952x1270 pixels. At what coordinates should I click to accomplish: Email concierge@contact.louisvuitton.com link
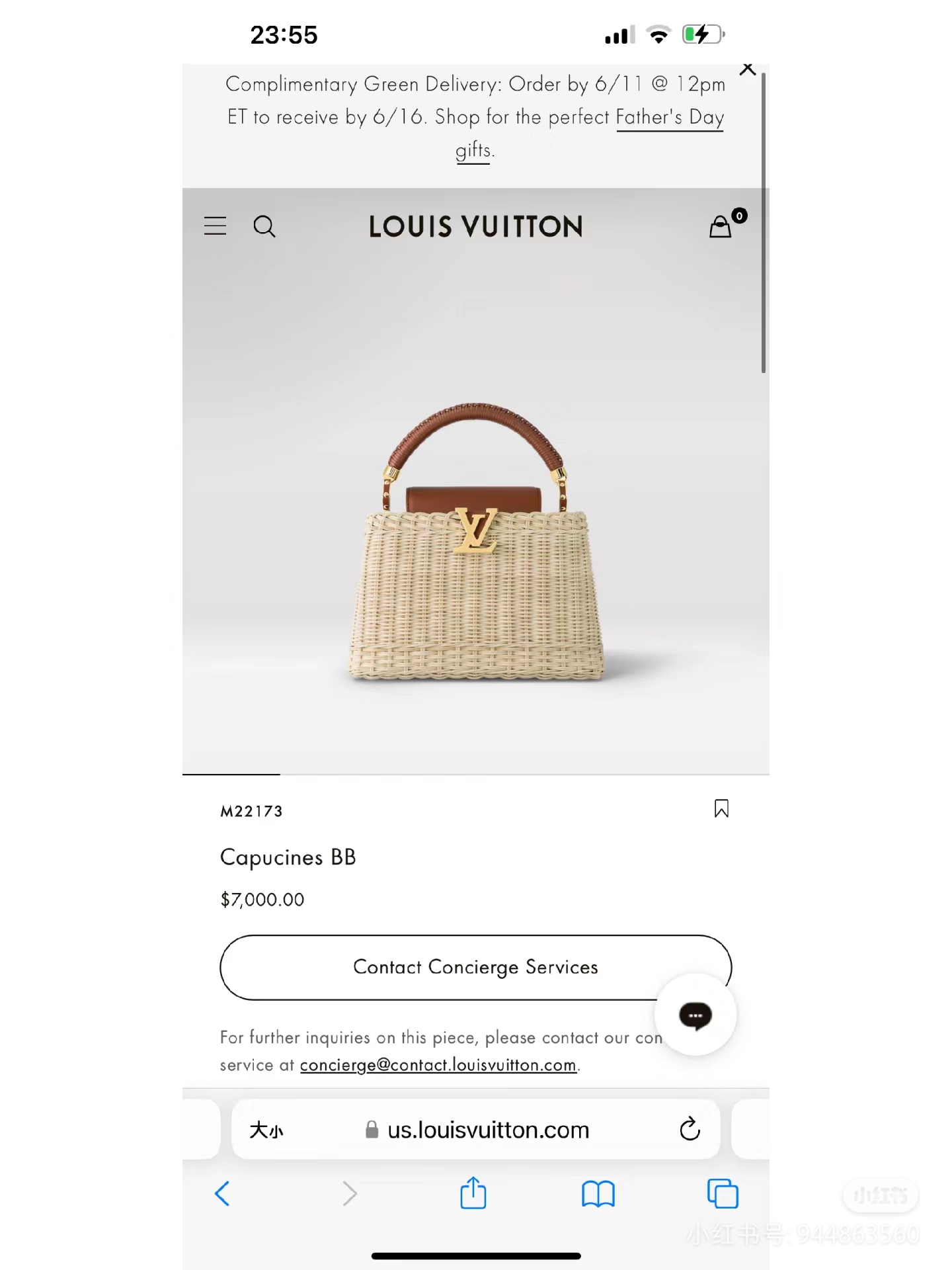click(x=438, y=1065)
